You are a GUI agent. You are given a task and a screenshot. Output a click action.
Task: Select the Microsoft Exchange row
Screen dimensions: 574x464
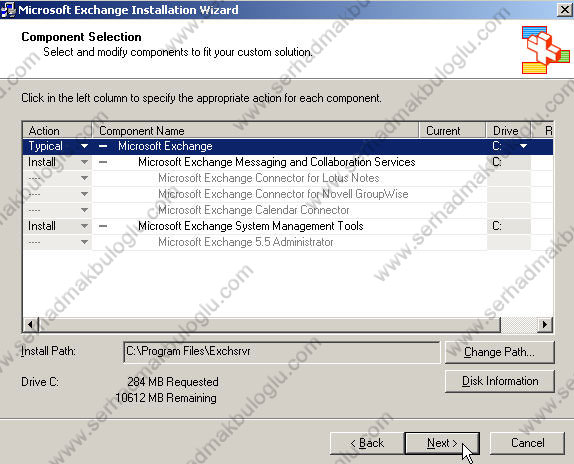coord(288,146)
